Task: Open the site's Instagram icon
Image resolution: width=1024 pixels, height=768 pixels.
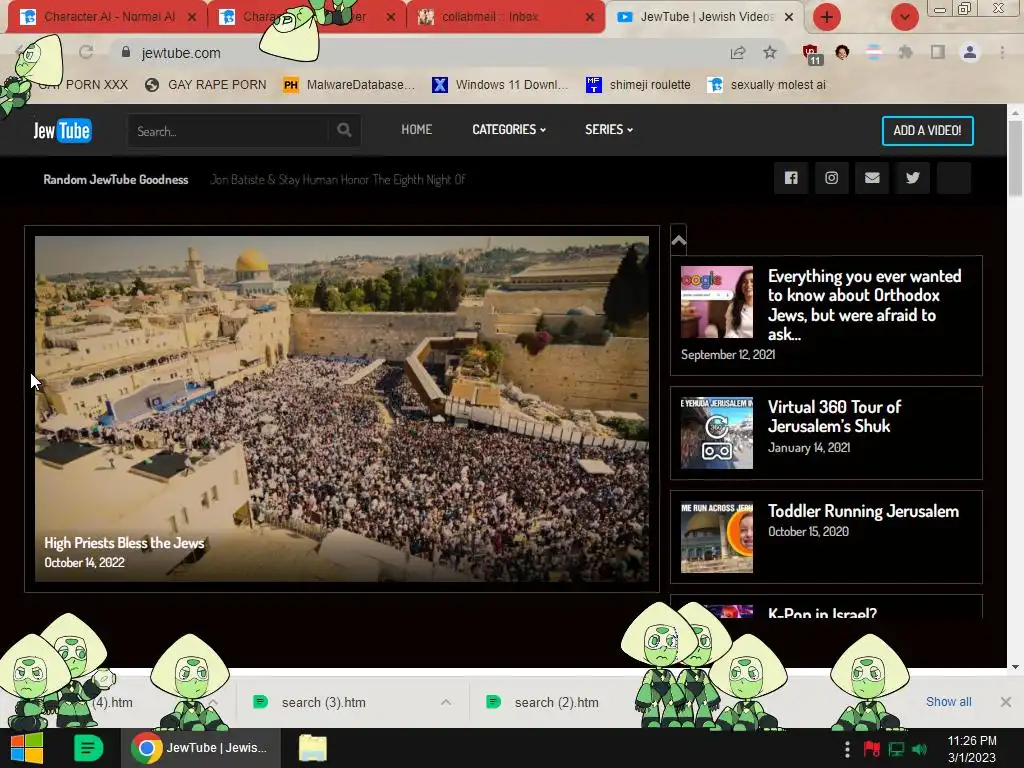Action: coord(831,178)
